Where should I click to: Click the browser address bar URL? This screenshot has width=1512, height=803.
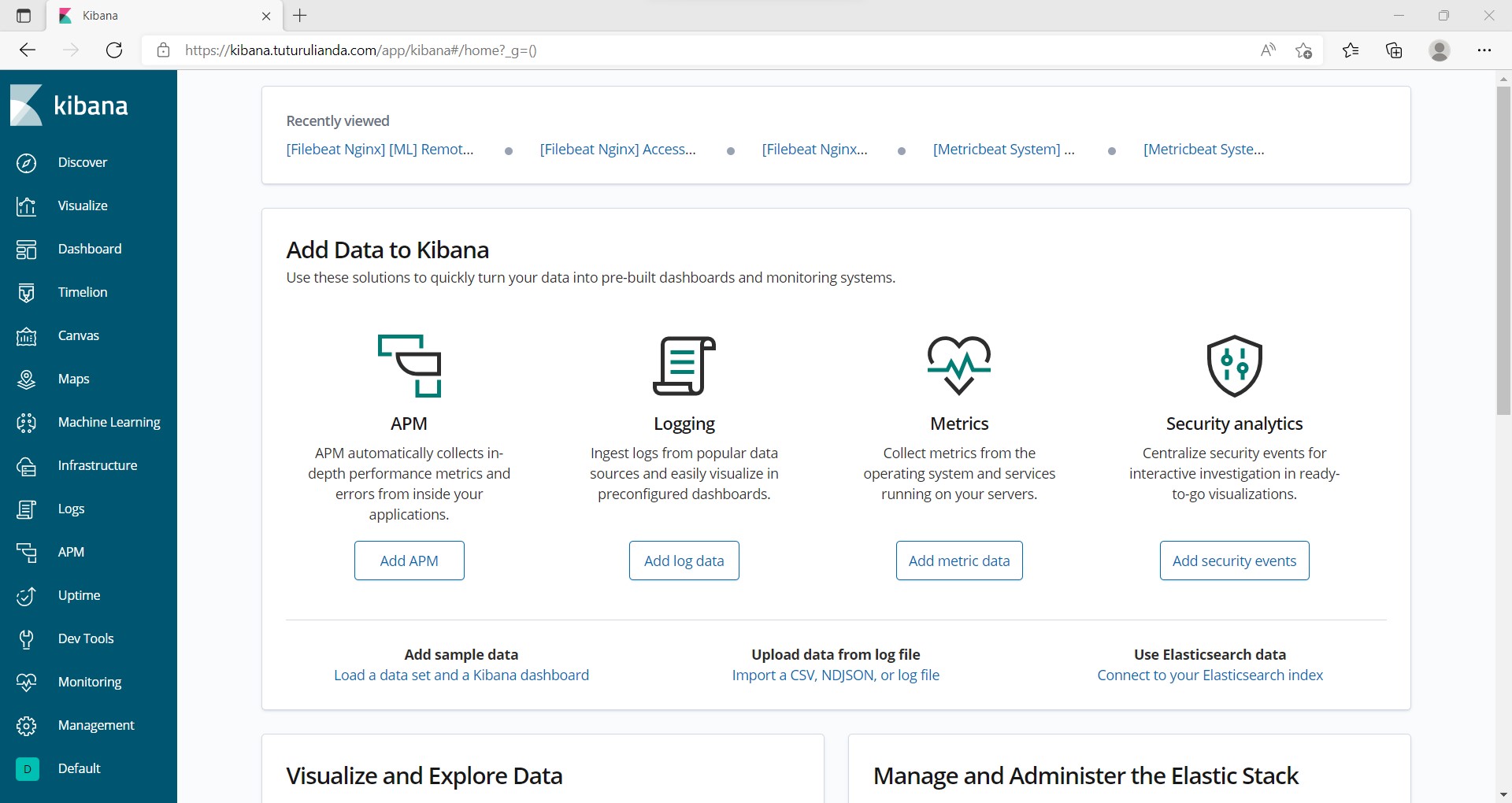[x=361, y=50]
